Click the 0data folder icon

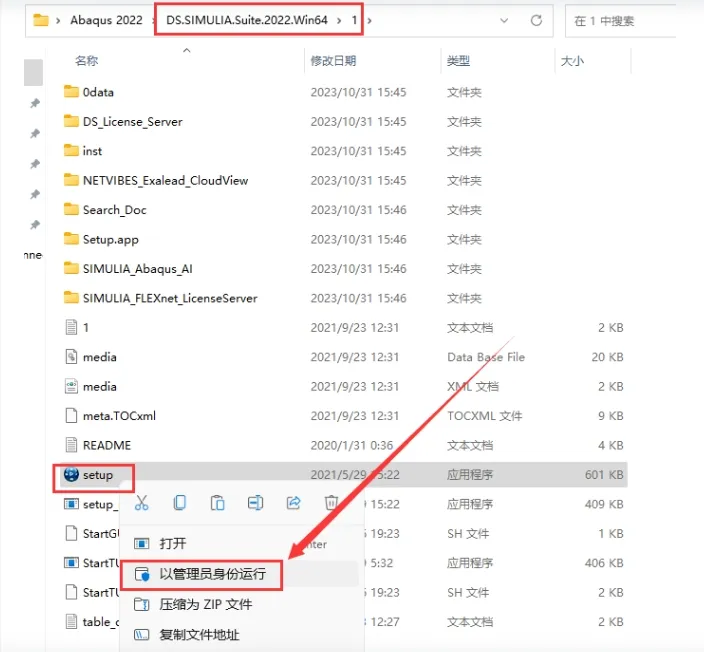[71, 92]
